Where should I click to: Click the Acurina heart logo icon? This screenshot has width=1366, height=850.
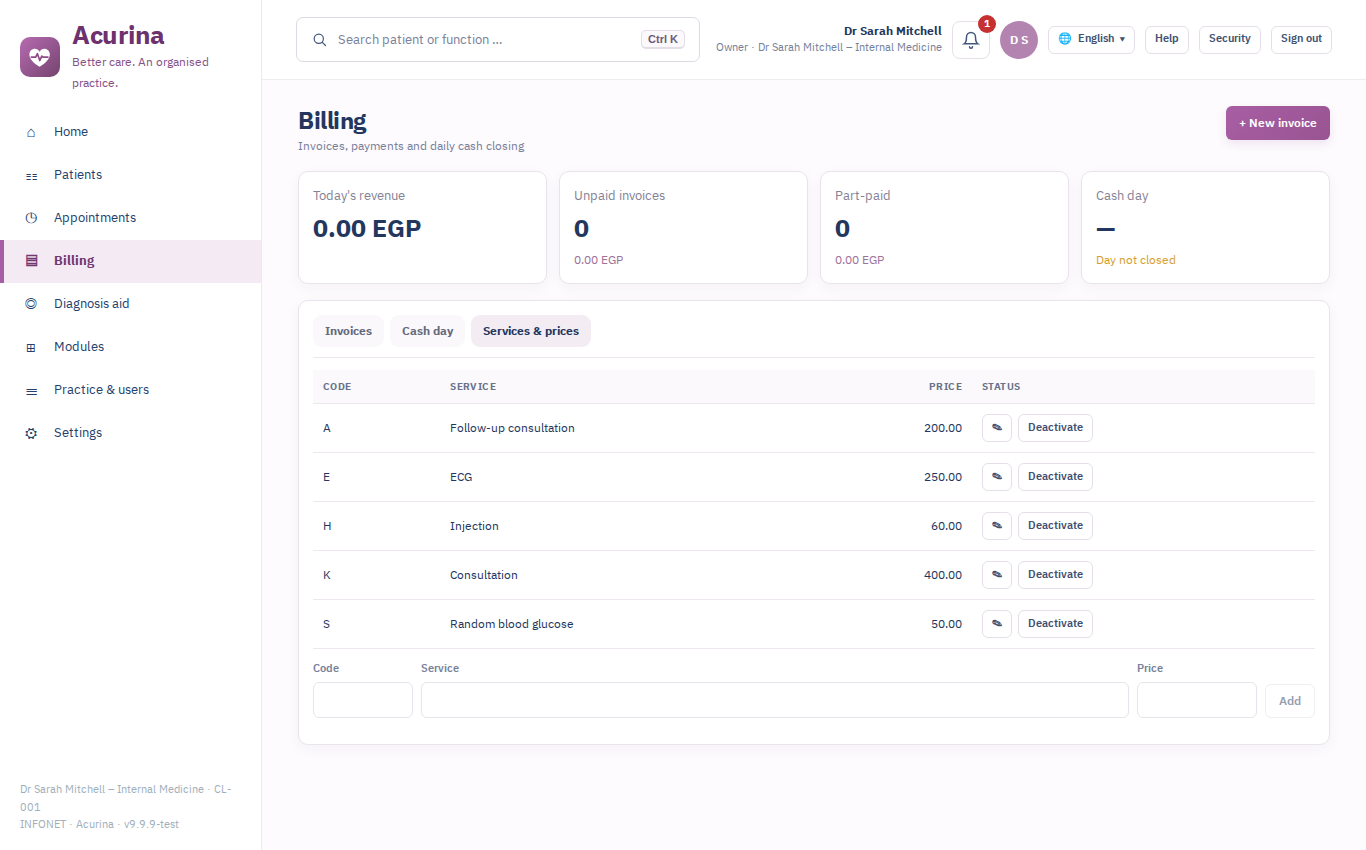[40, 57]
